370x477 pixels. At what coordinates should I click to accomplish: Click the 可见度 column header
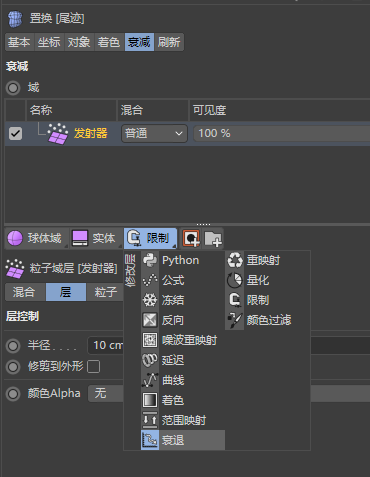(279, 110)
